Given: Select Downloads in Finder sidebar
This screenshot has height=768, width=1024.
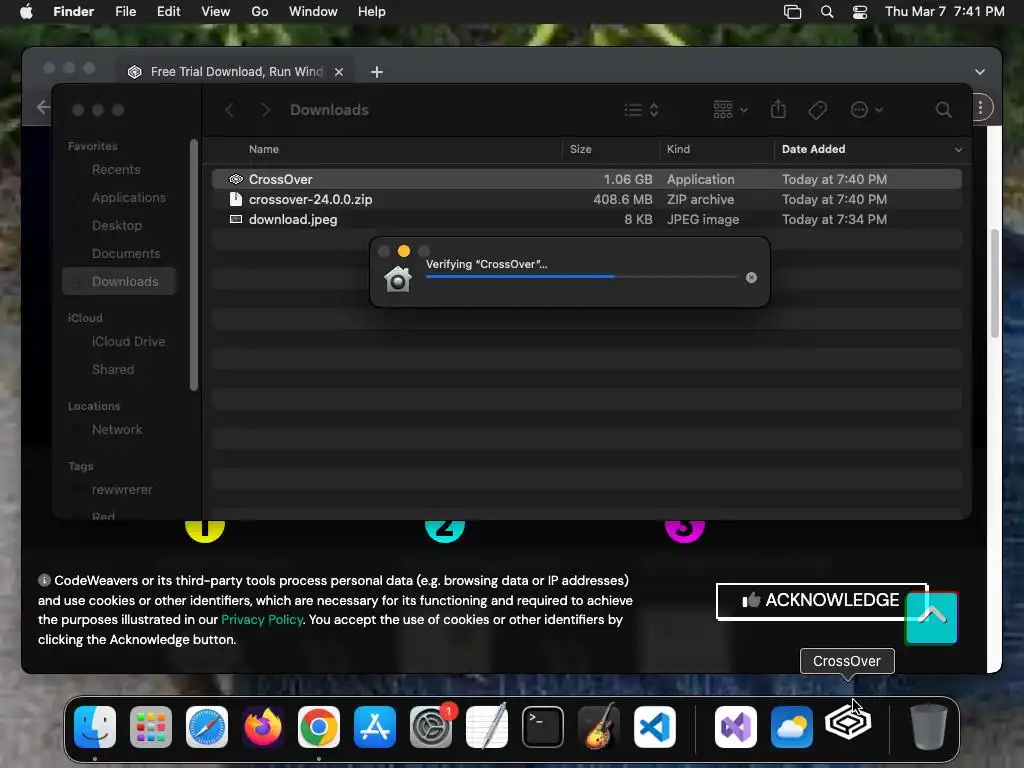Looking at the screenshot, I should 120,281.
